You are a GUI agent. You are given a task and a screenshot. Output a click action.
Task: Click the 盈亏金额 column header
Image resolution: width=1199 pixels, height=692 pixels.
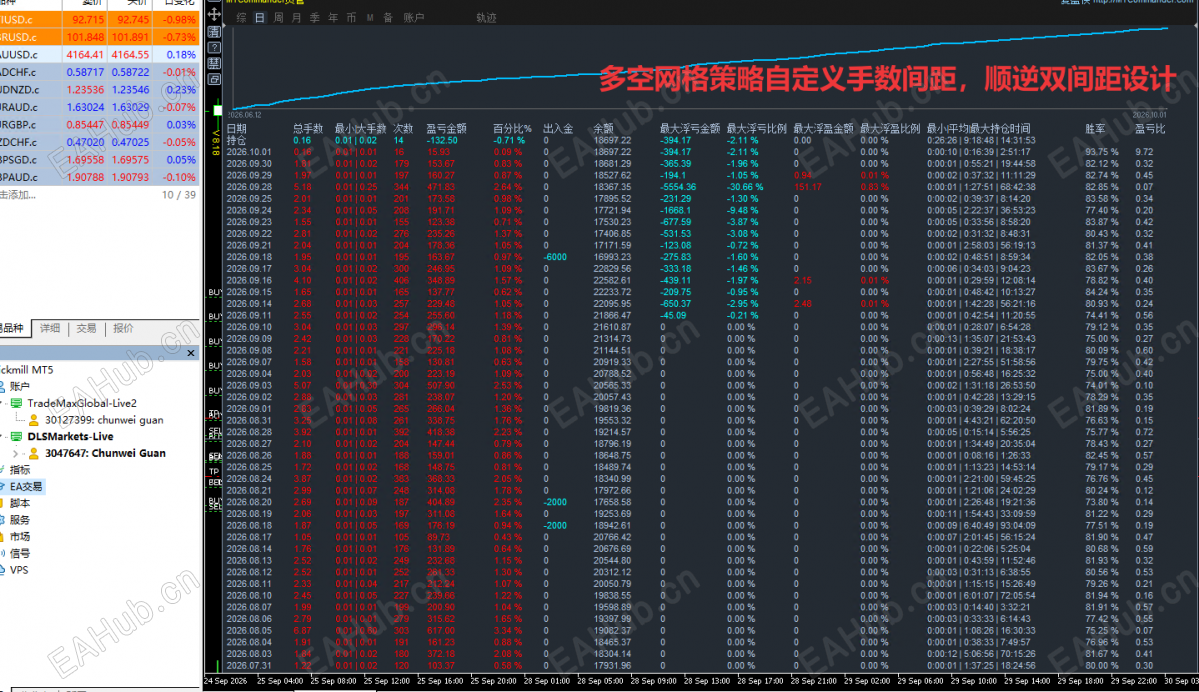click(447, 128)
